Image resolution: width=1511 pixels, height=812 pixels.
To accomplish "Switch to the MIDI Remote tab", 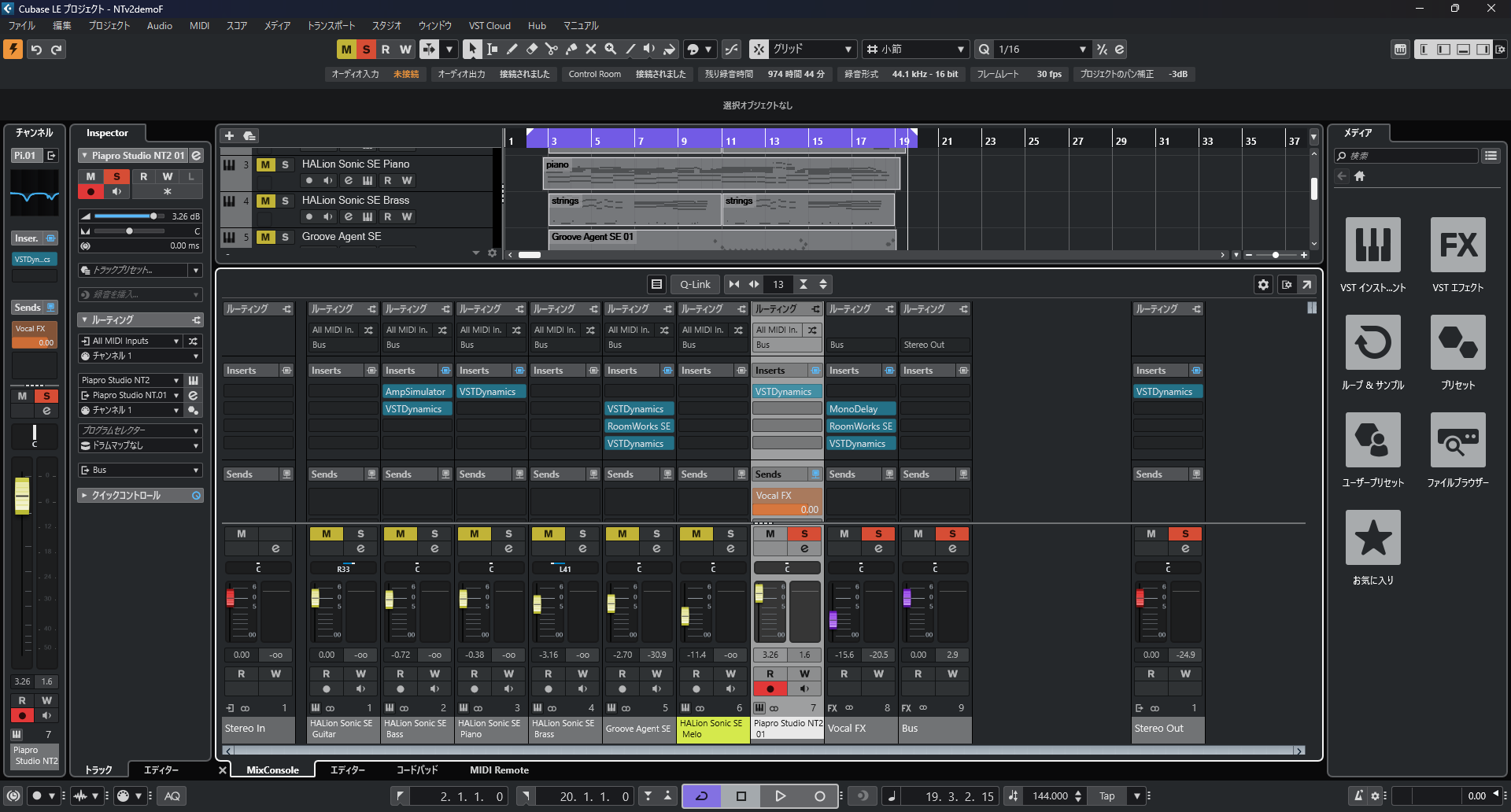I will click(x=499, y=770).
